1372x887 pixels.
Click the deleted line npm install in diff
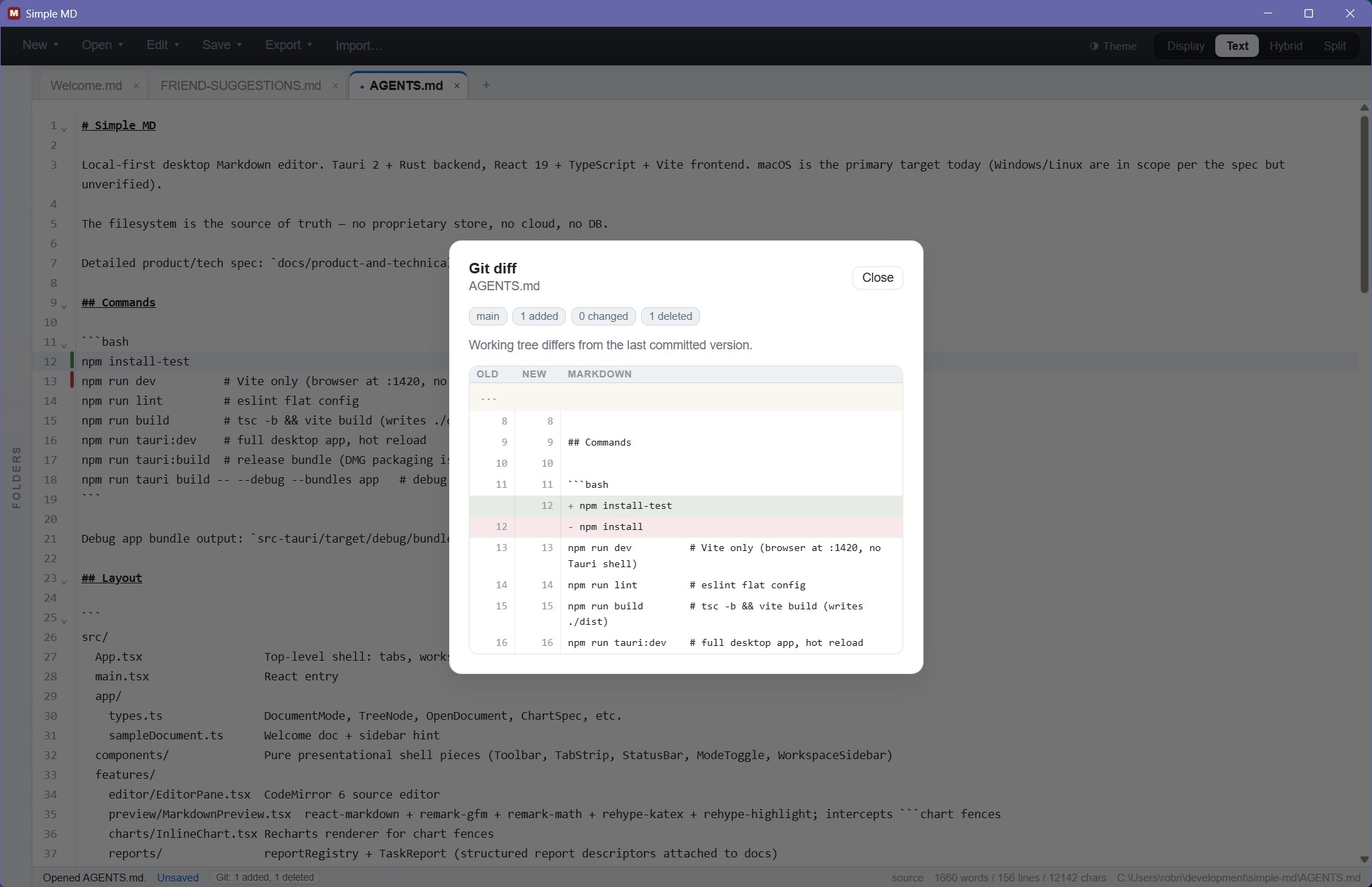686,527
